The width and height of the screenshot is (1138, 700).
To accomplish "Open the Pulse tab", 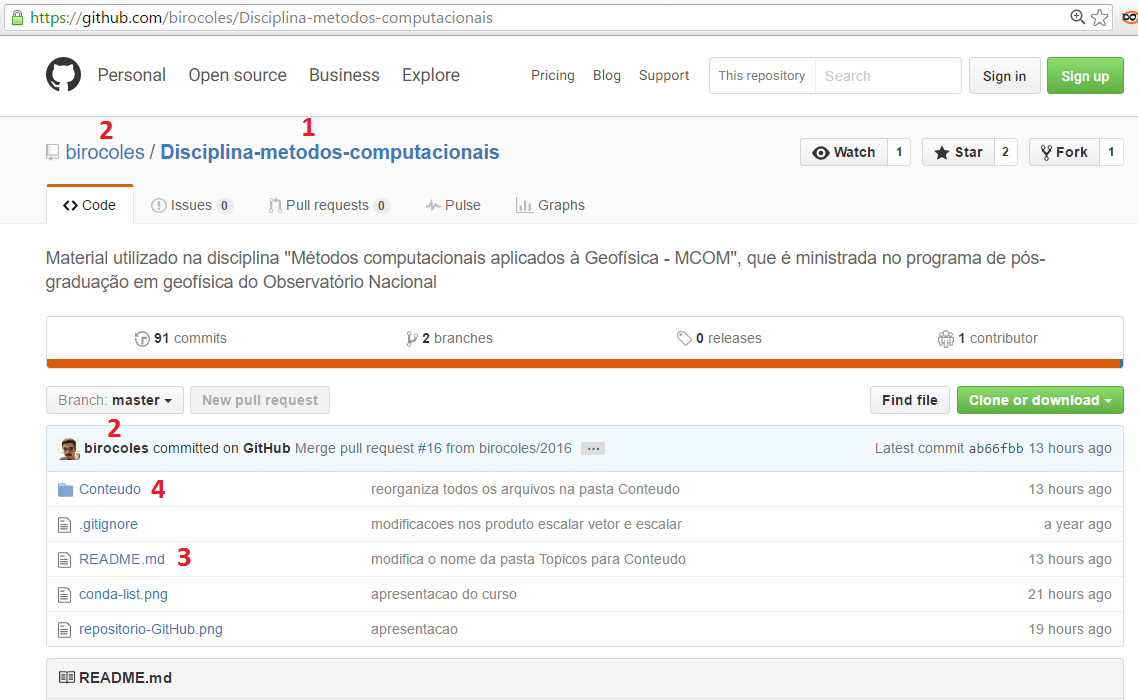I will (x=453, y=205).
